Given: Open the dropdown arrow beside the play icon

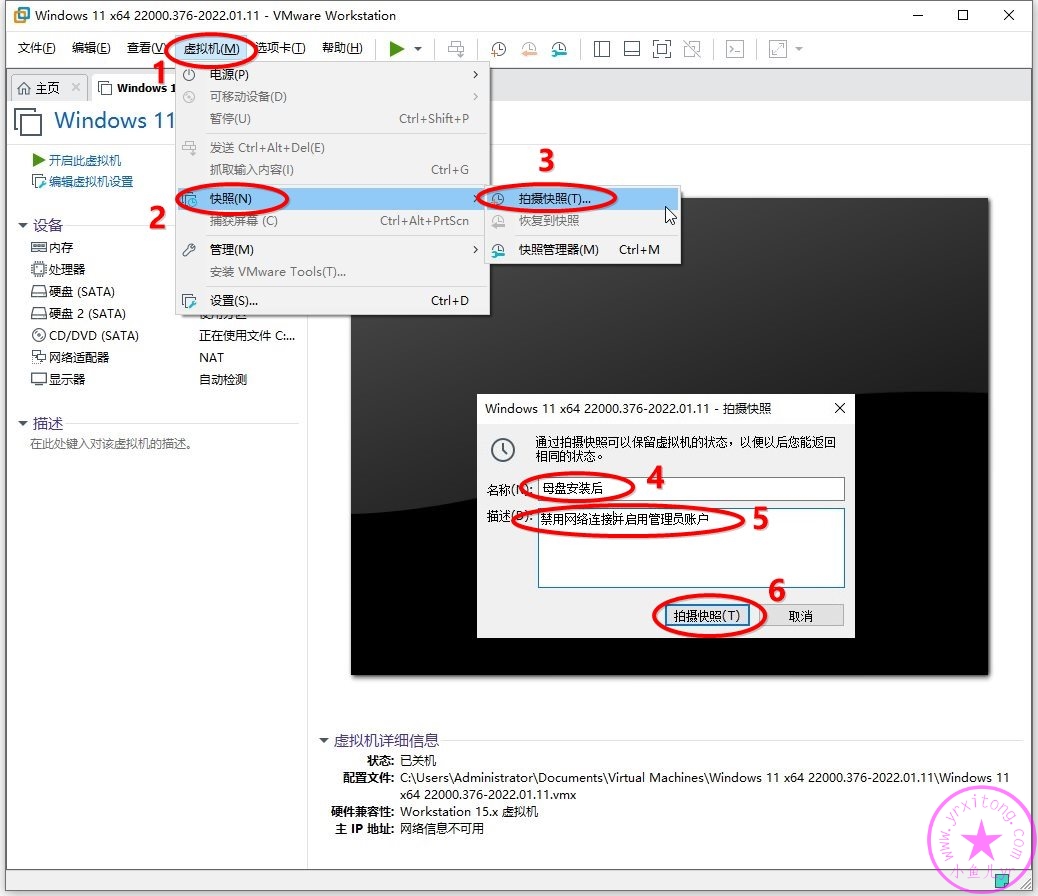Looking at the screenshot, I should (x=418, y=49).
